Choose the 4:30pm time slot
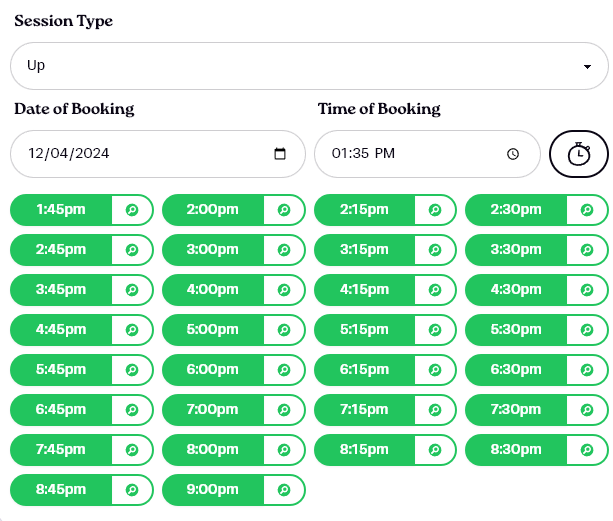The image size is (613, 521). pos(516,290)
